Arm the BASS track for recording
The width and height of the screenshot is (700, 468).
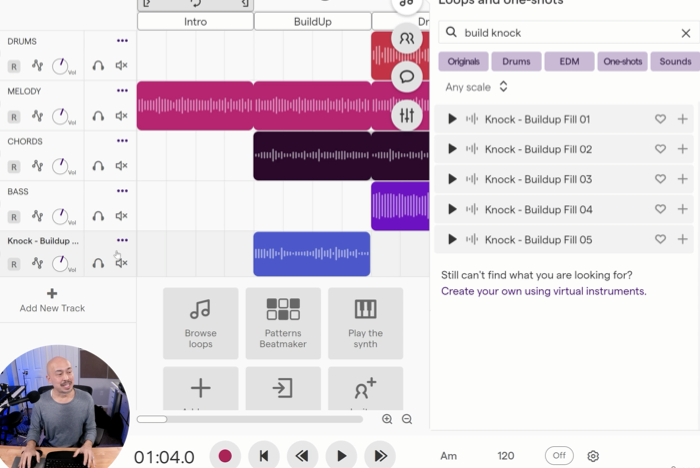click(14, 217)
